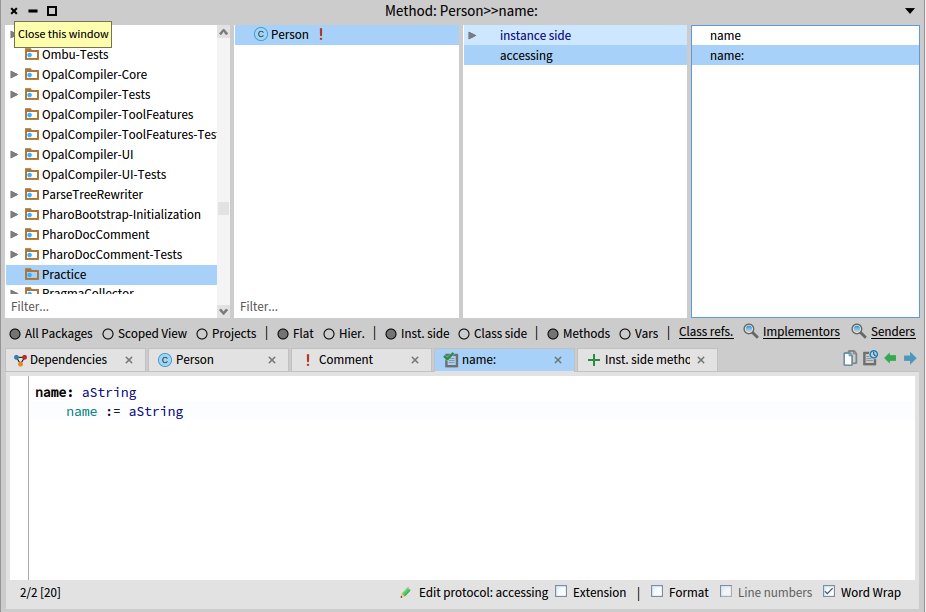The image size is (926, 612).
Task: Click the magnifier icon next to Senders
Action: pyautogui.click(x=858, y=332)
